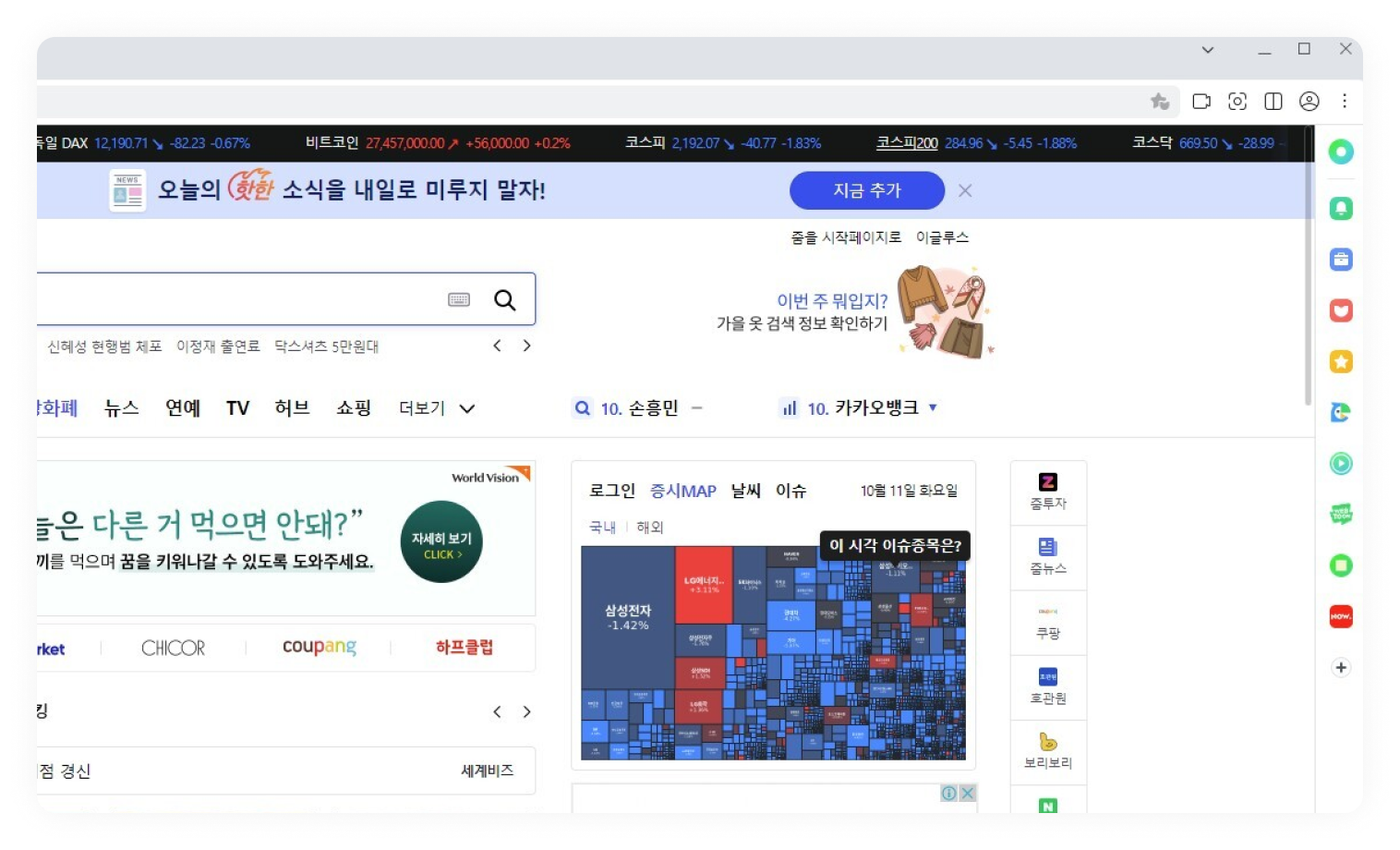This screenshot has height=850, width=1400.
Task: Open the 줌투자 shortcut in right panel
Action: pyautogui.click(x=1048, y=492)
